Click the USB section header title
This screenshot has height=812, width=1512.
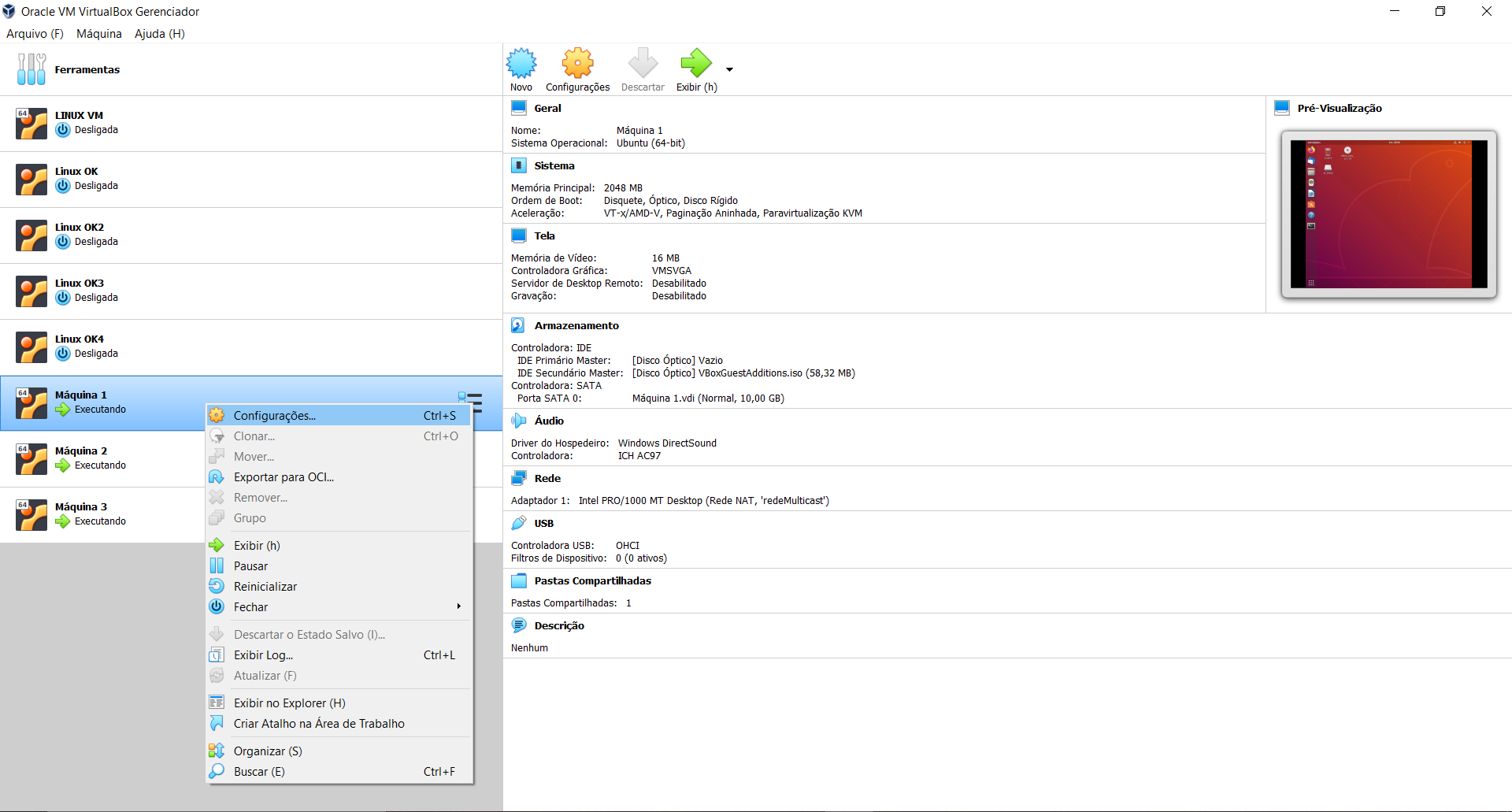544,524
